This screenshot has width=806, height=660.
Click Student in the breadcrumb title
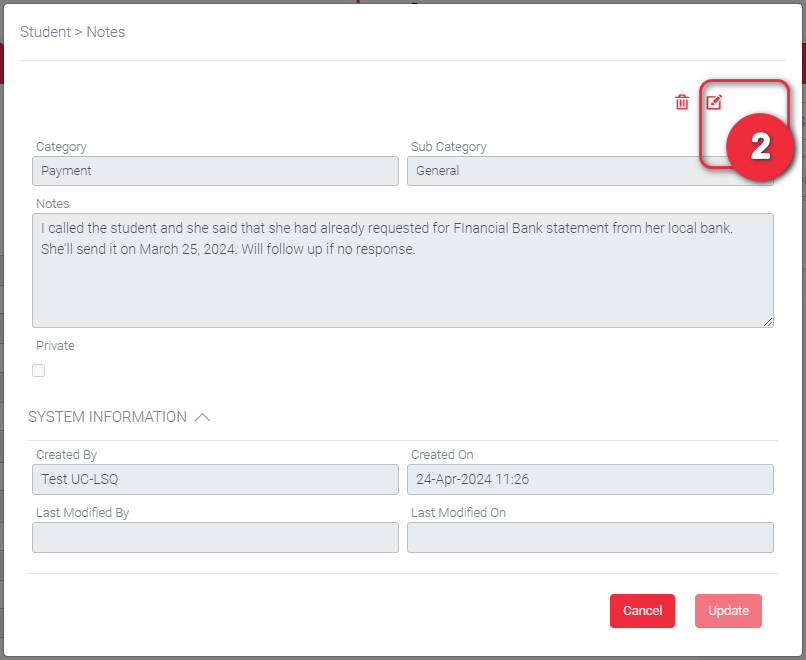[45, 32]
